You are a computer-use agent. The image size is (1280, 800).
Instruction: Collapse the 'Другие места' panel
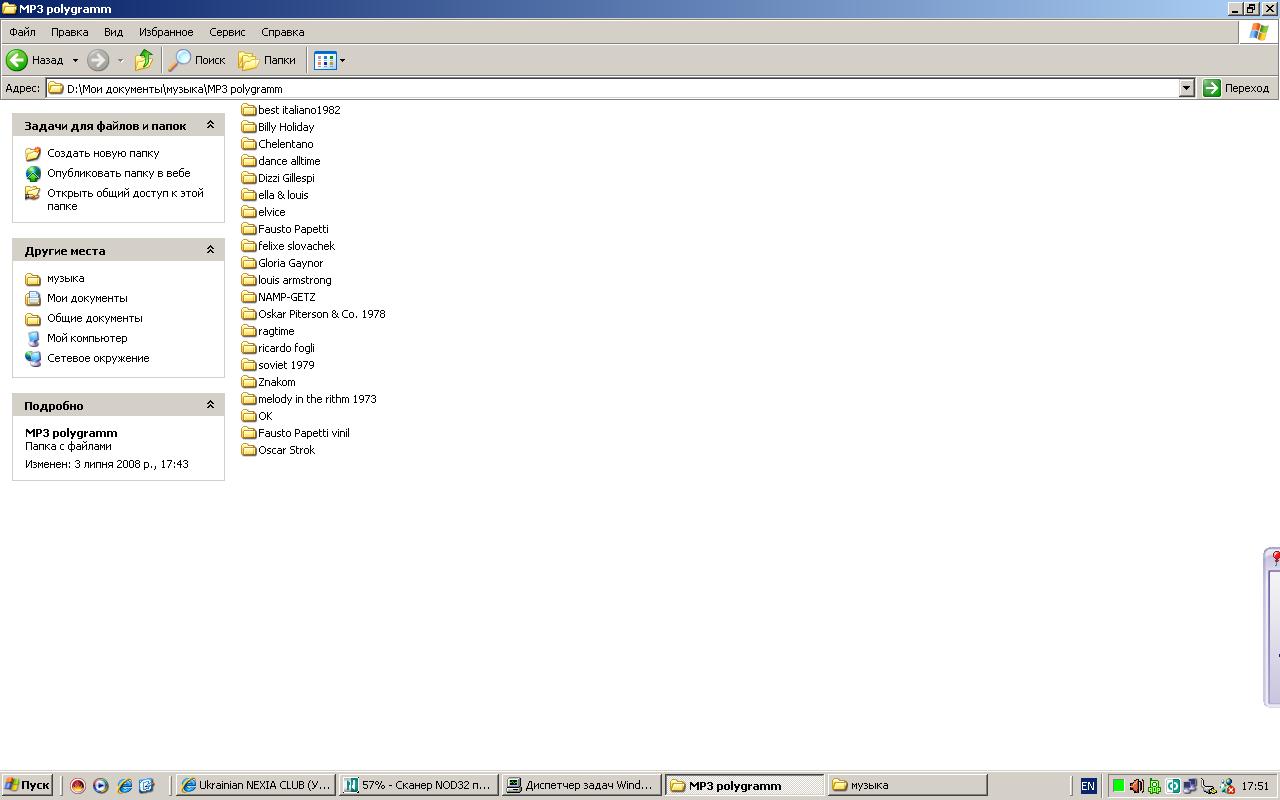[210, 250]
